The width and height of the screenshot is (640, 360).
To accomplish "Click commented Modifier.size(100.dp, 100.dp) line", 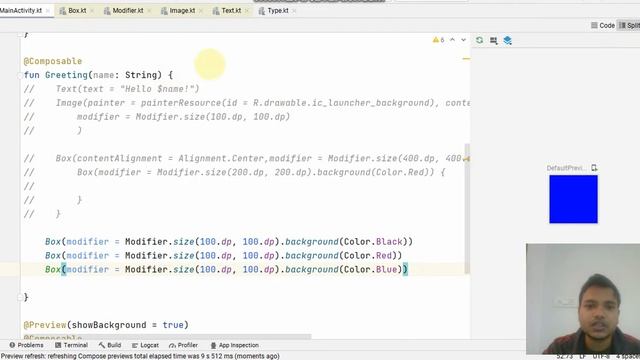I will click(x=183, y=117).
